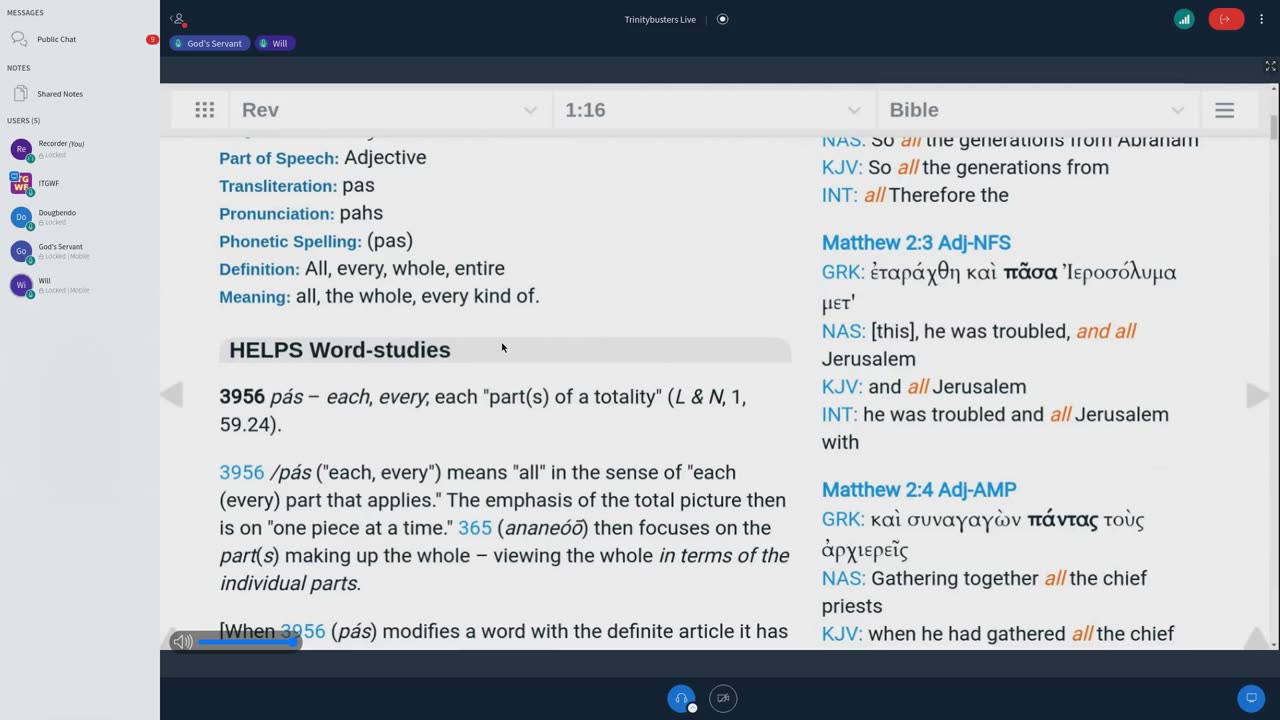Open the Matthew 2:3 Adj-NFS link
The height and width of the screenshot is (720, 1280).
916,243
